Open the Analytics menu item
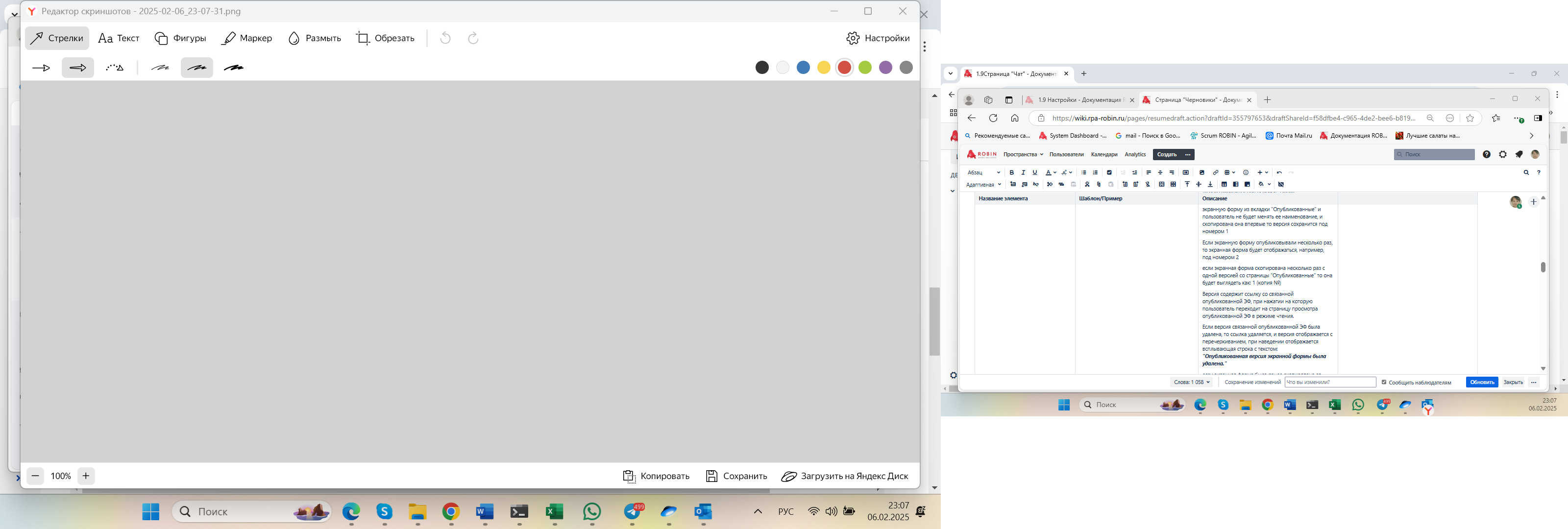Image resolution: width=1568 pixels, height=529 pixels. click(x=1135, y=155)
